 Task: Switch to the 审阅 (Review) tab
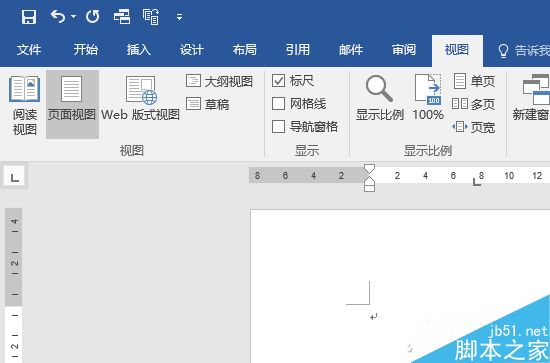pos(404,50)
